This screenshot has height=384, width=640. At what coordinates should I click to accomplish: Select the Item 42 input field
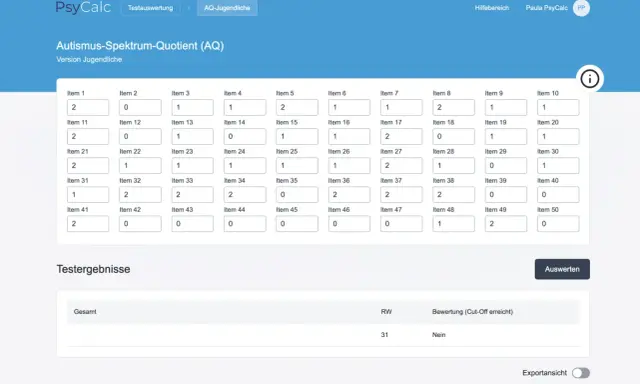click(x=140, y=224)
